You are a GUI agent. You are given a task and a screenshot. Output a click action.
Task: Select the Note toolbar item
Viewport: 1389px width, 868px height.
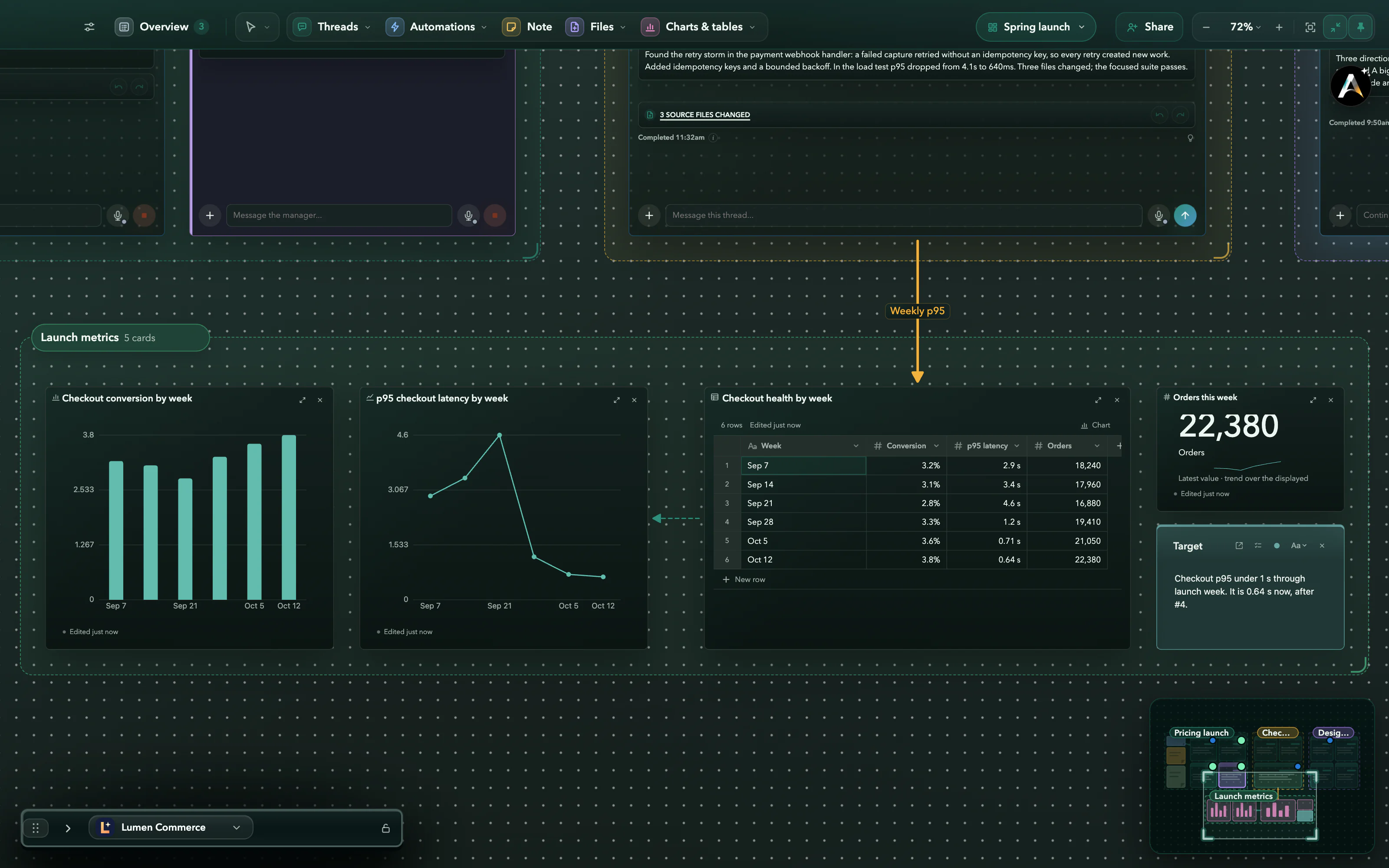click(x=527, y=27)
